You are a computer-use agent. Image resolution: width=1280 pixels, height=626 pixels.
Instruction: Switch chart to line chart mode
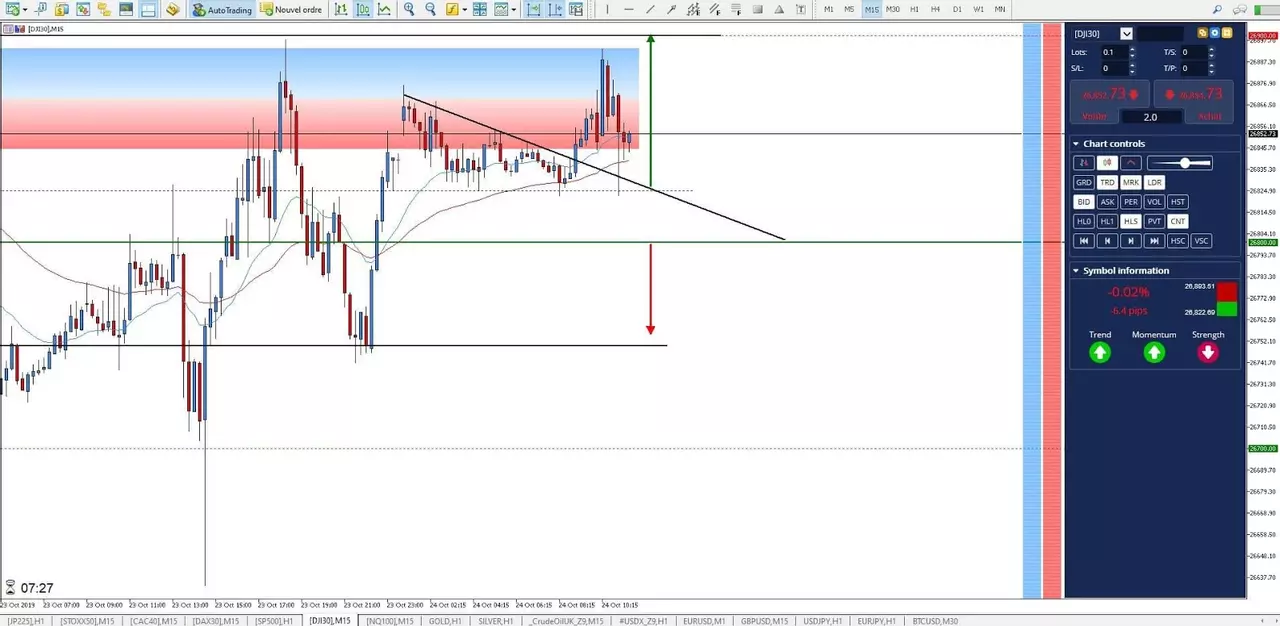click(383, 9)
